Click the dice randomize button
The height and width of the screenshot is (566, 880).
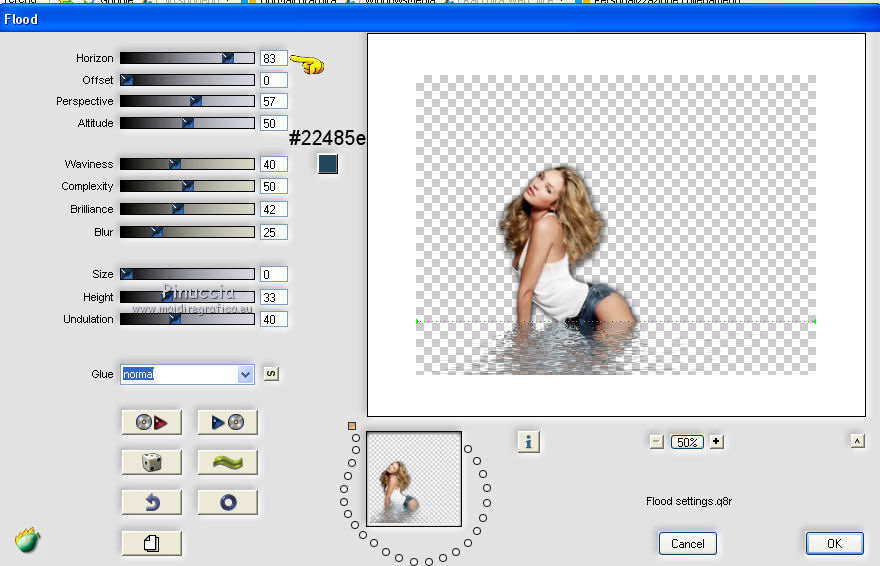(152, 462)
